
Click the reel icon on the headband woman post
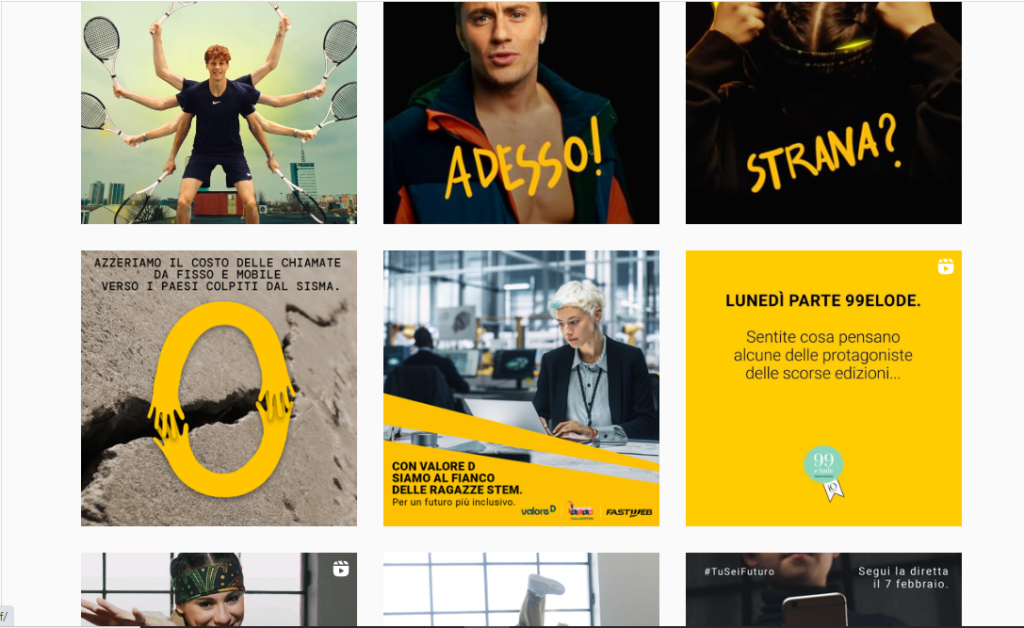tap(340, 569)
